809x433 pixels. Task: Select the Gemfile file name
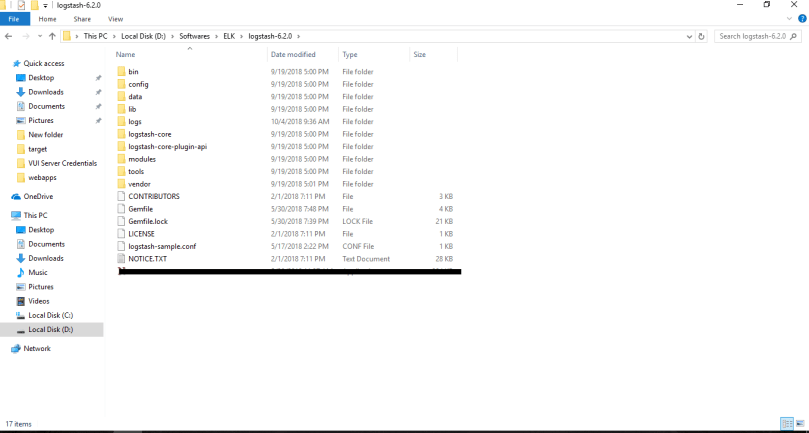(x=140, y=209)
